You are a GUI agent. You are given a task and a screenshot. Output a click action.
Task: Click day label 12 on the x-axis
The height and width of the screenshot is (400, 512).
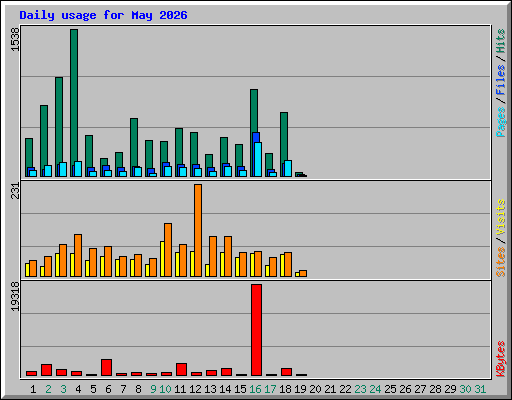coord(195,389)
